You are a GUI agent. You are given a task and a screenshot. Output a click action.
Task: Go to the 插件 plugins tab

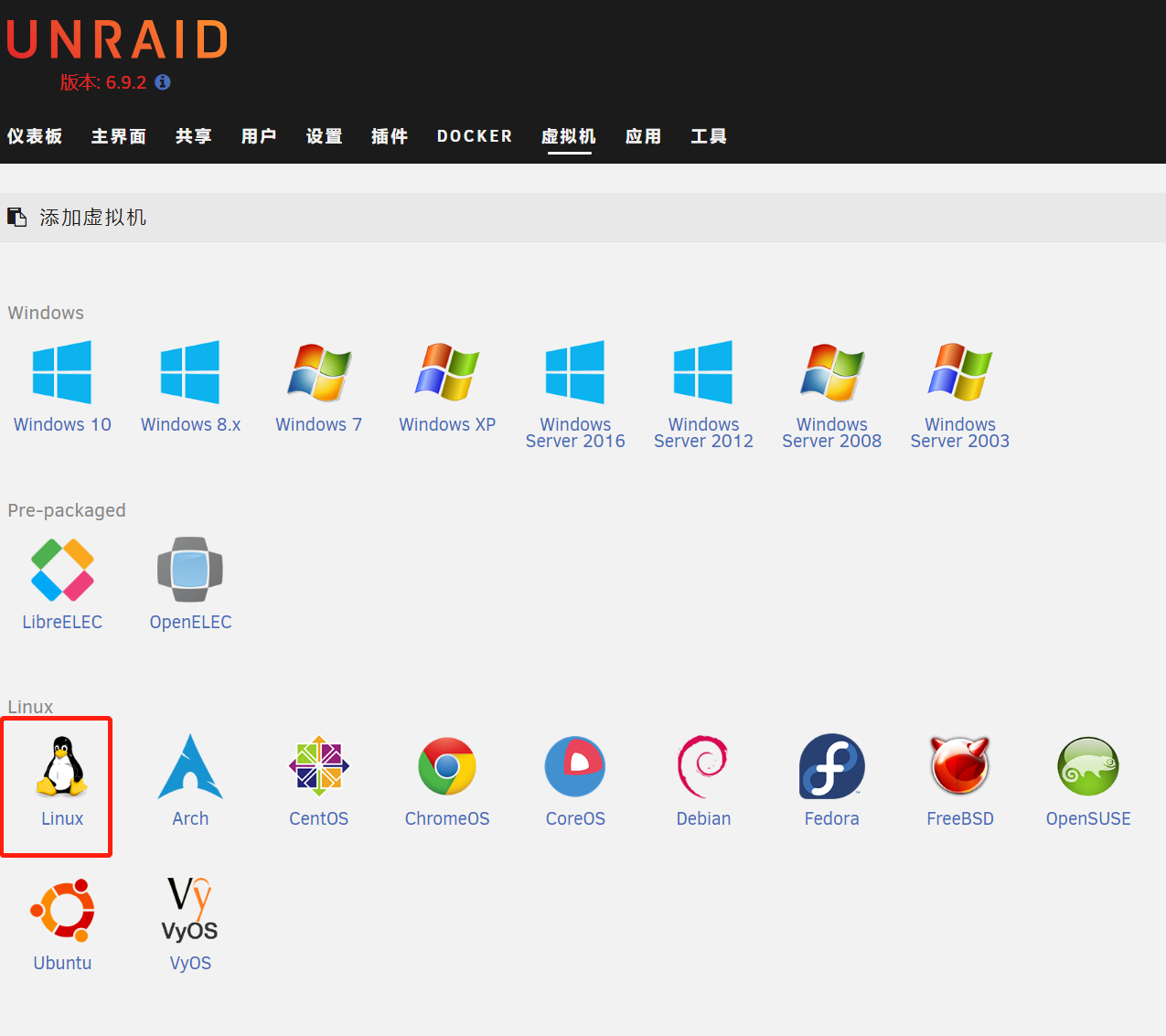point(390,136)
